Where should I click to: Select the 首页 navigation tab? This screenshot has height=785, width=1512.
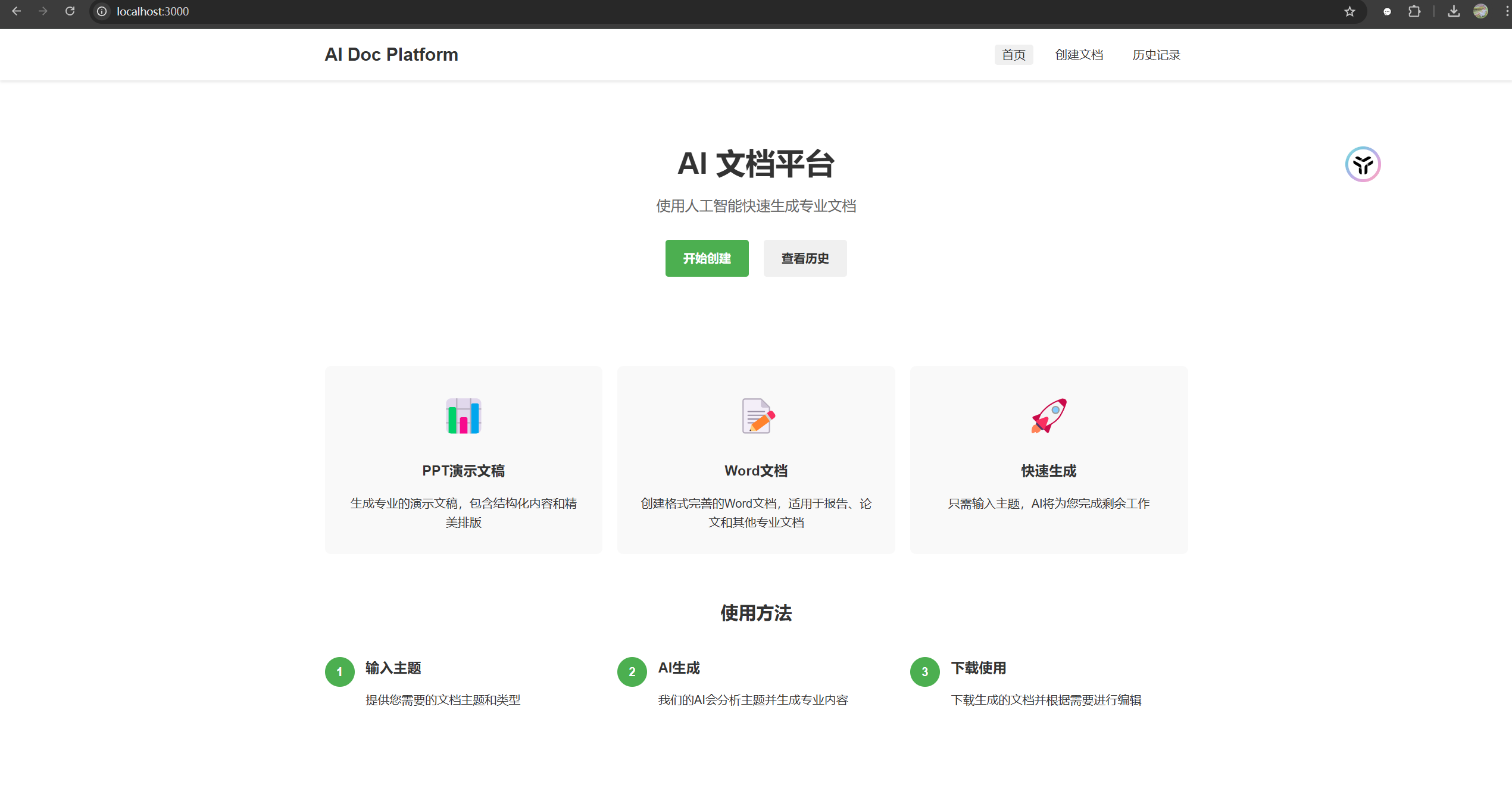(x=1013, y=55)
